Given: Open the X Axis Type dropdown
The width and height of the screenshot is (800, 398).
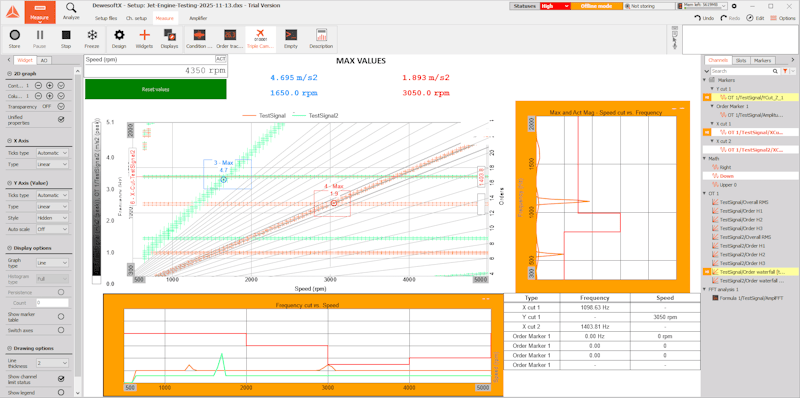Looking at the screenshot, I should pos(52,165).
